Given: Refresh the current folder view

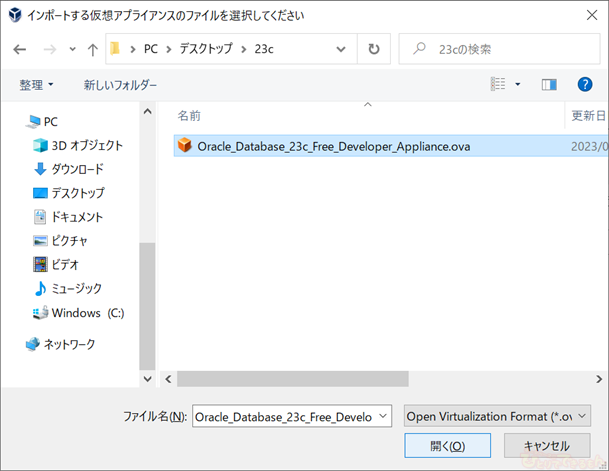Looking at the screenshot, I should tap(374, 49).
